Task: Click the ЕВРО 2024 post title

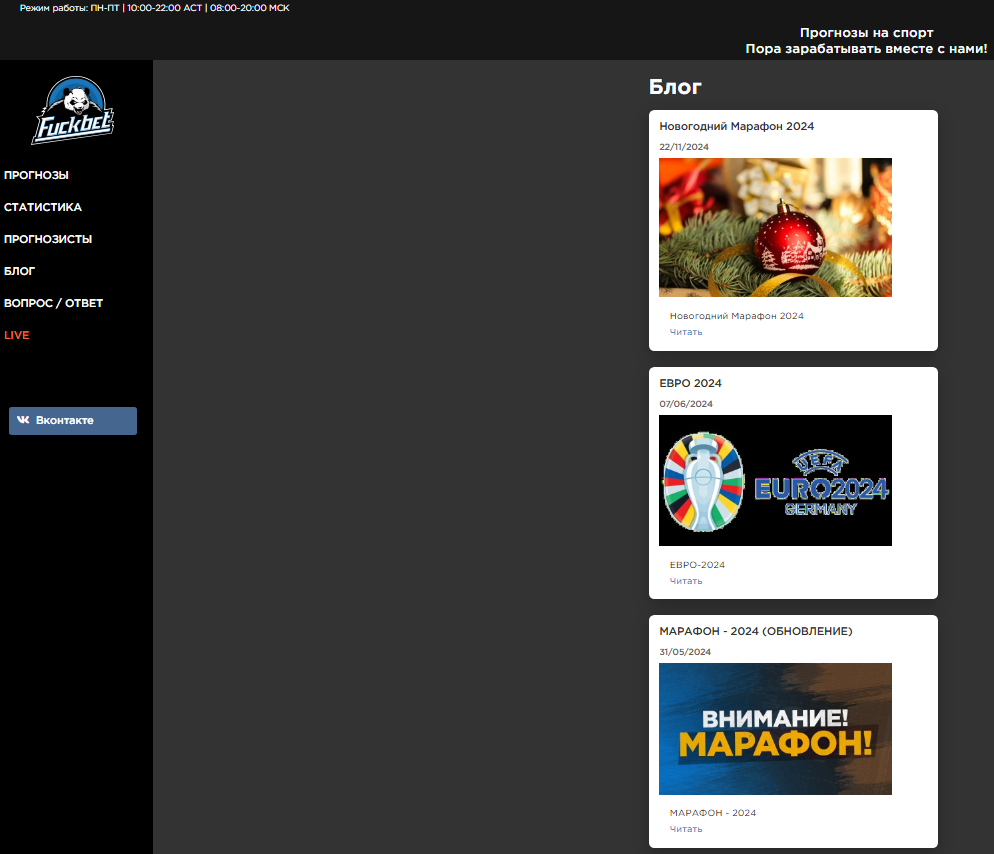Action: 690,383
